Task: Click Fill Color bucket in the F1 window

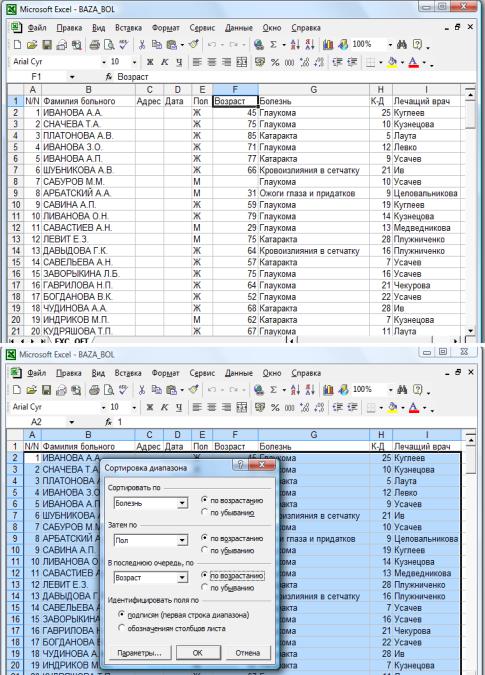Action: (x=392, y=62)
